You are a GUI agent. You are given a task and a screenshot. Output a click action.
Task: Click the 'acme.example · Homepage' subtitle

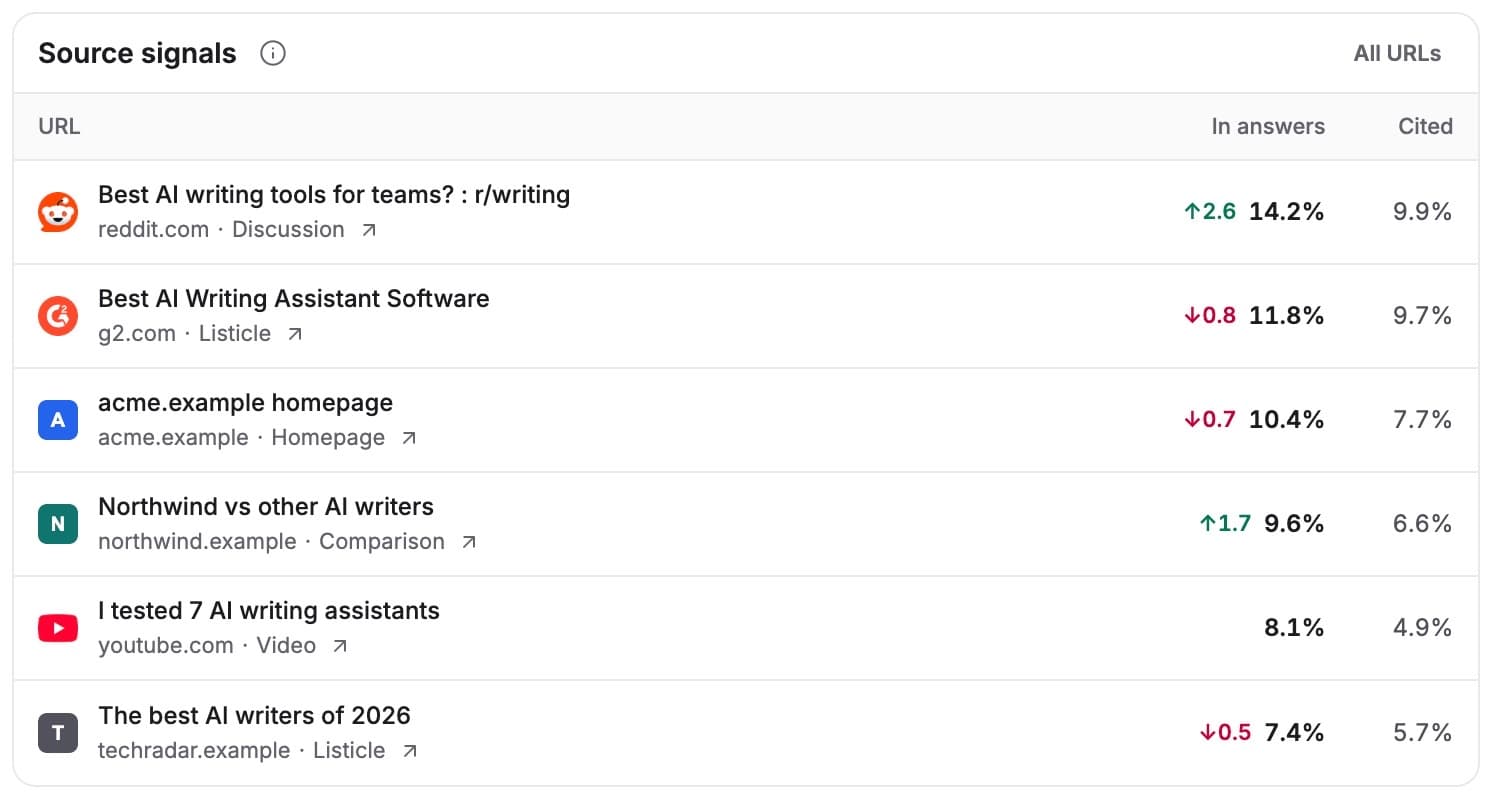pos(241,438)
